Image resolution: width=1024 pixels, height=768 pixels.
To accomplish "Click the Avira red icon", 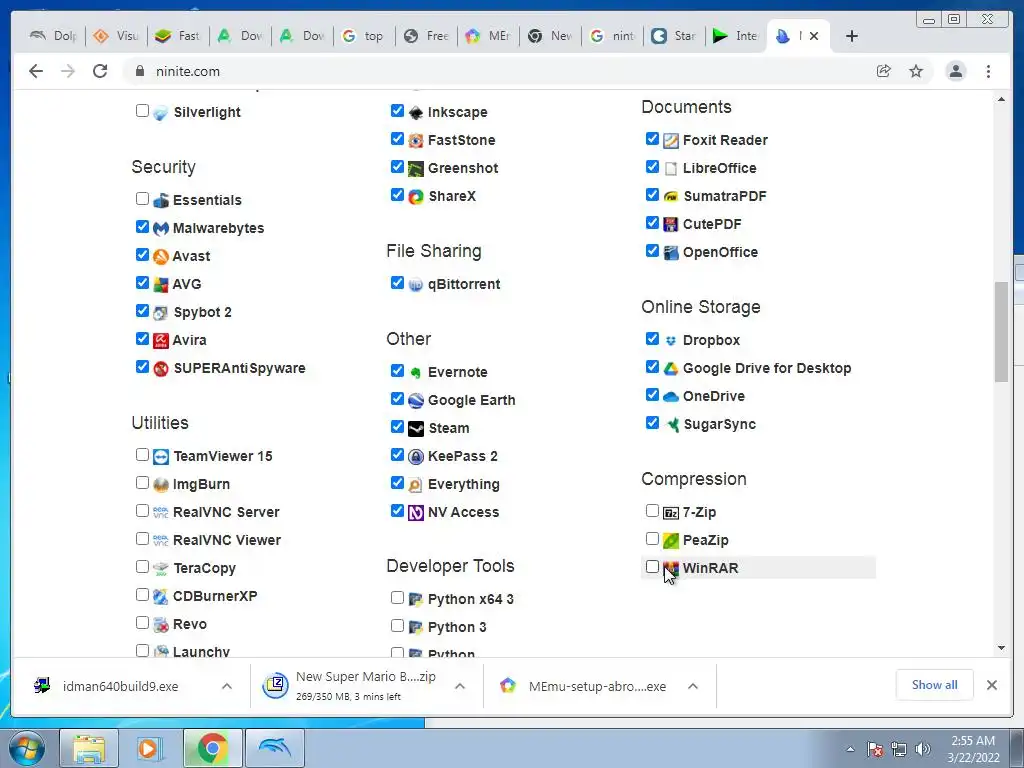I will [x=161, y=340].
